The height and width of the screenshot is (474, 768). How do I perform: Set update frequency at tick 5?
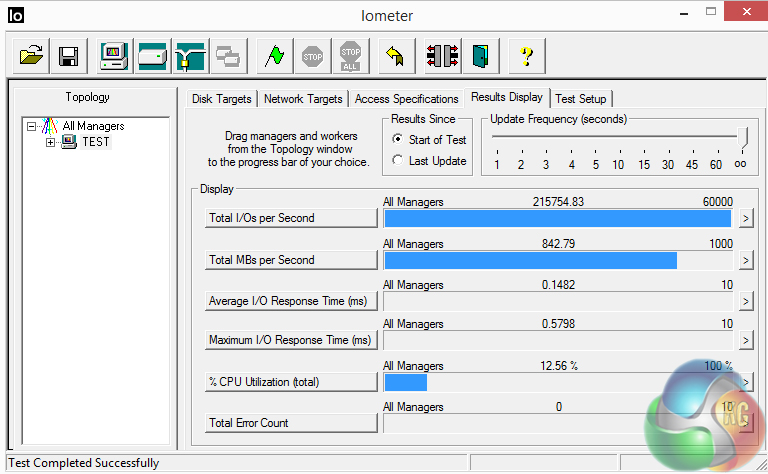(x=596, y=165)
